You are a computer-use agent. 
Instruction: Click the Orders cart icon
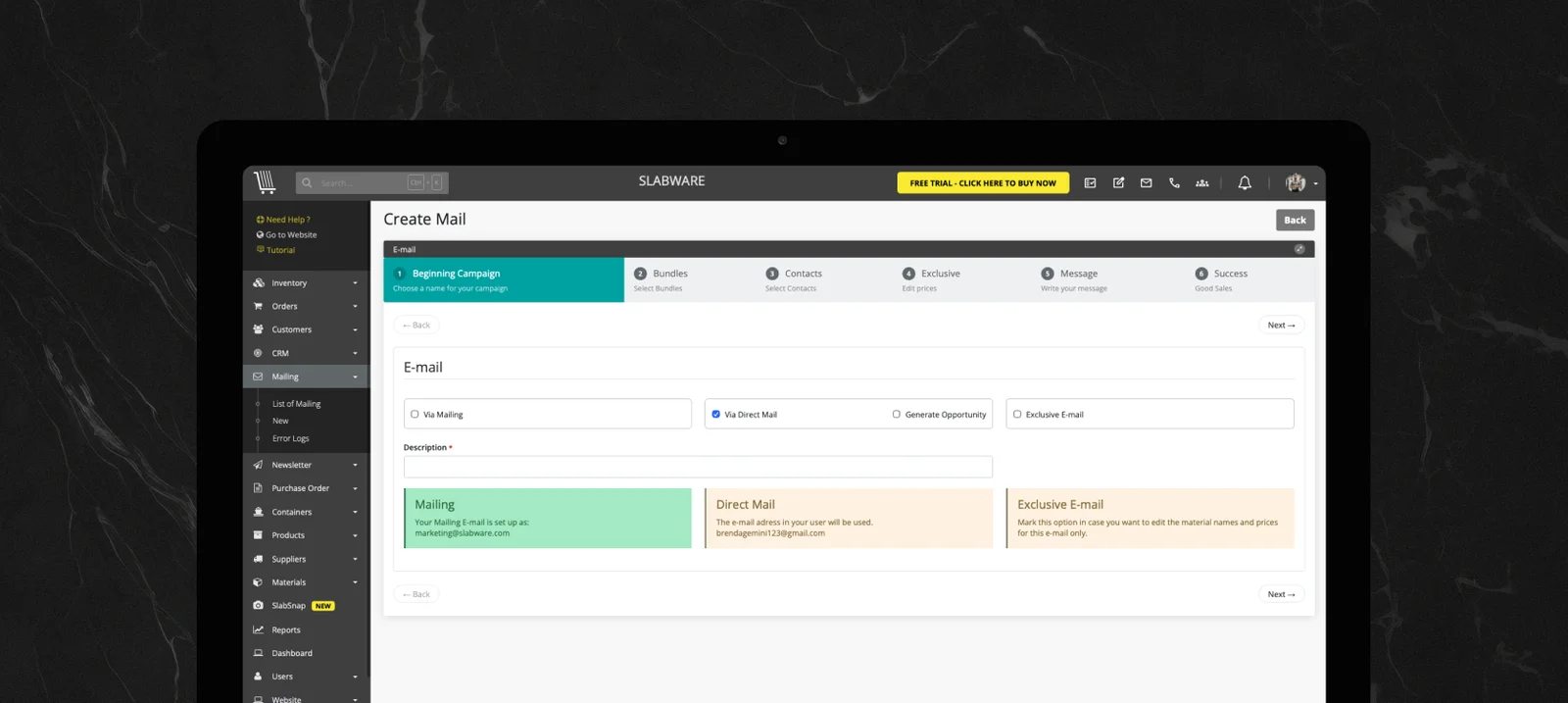258,306
